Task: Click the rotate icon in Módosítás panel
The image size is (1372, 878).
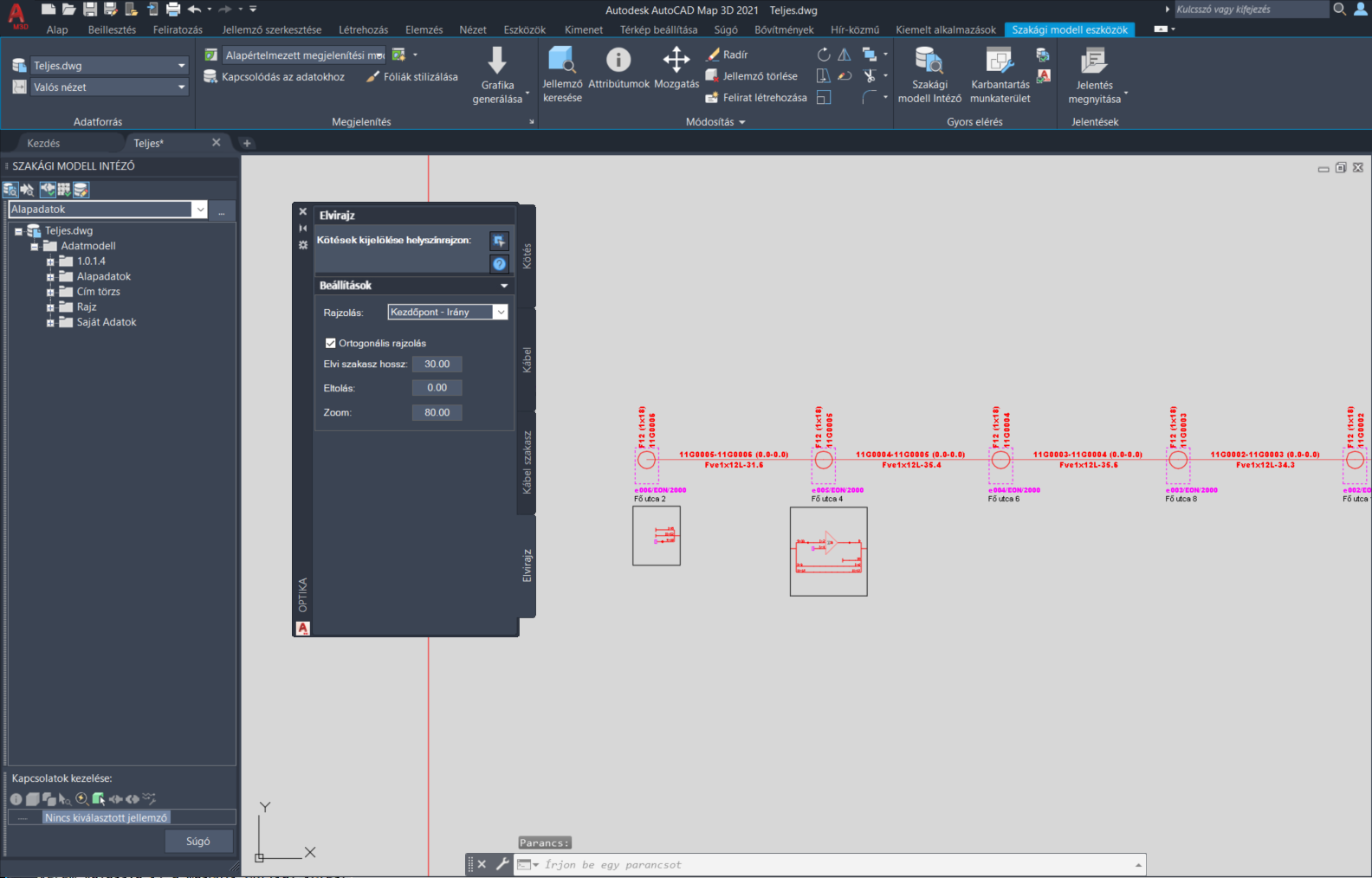Action: [824, 55]
